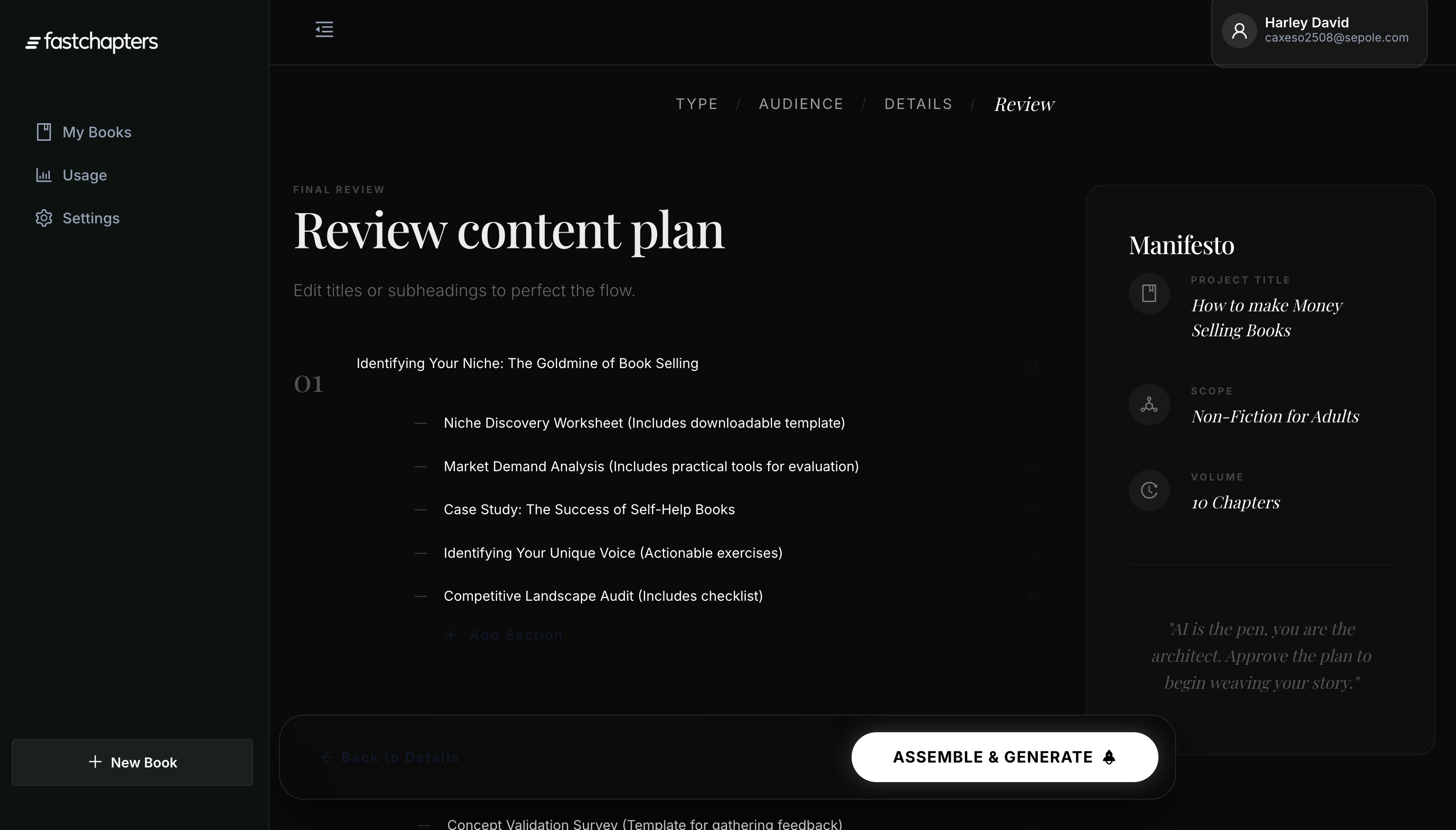Edit Identifying Your Unique Voice subheading
The image size is (1456, 830).
(x=612, y=553)
